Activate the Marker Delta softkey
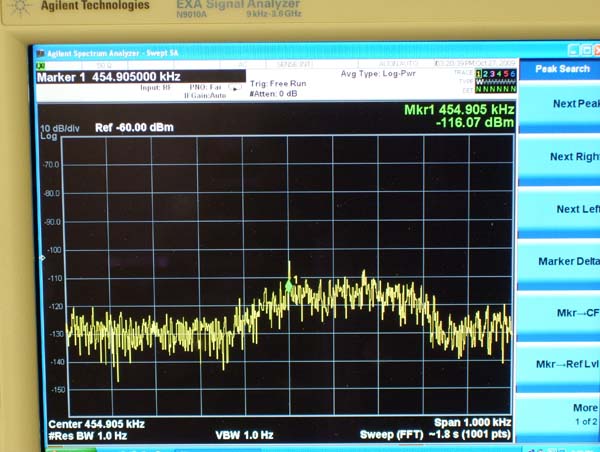Screen dimensions: 600x452 tap(560, 262)
